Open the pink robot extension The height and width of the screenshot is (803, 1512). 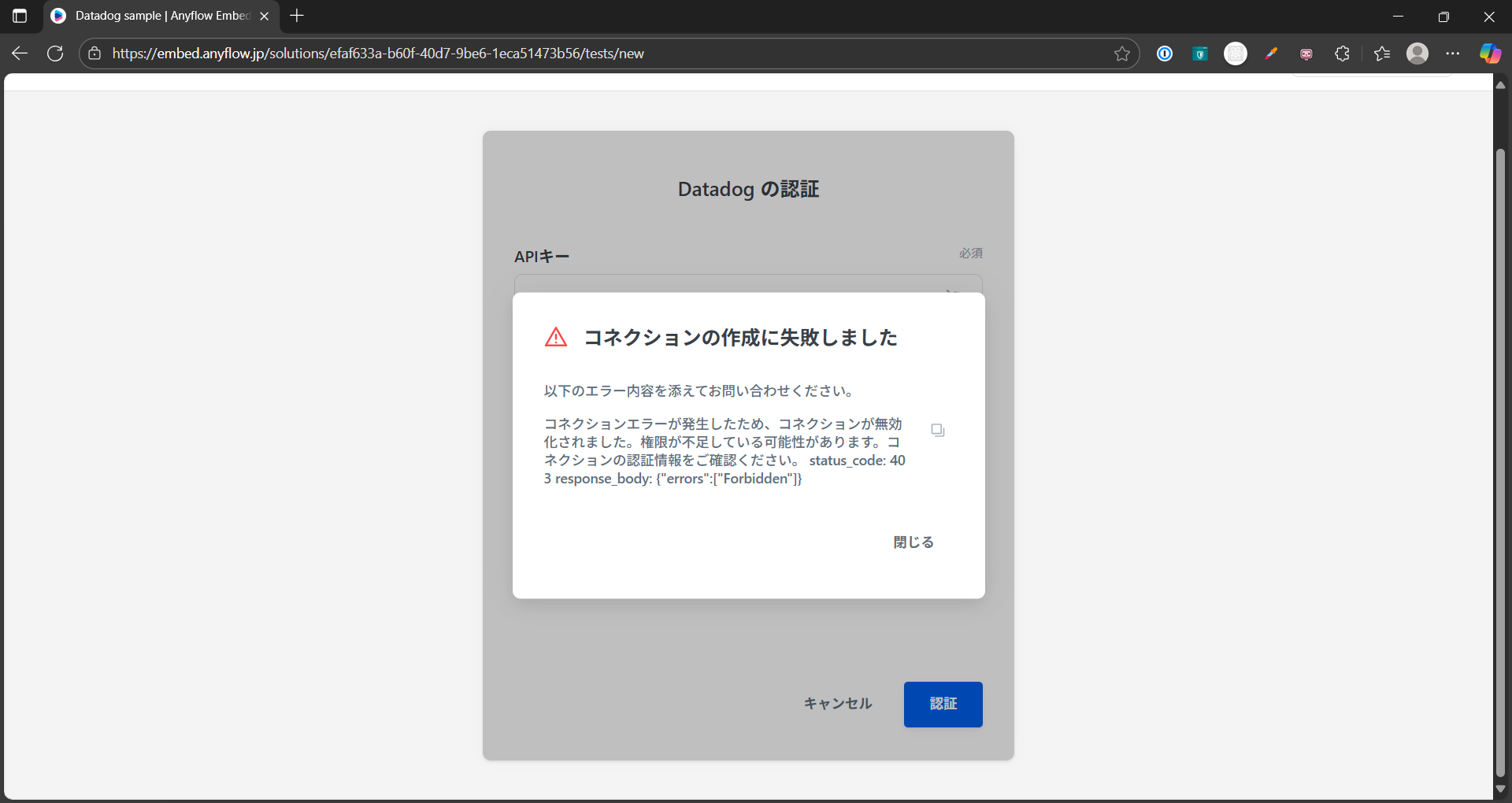tap(1306, 54)
